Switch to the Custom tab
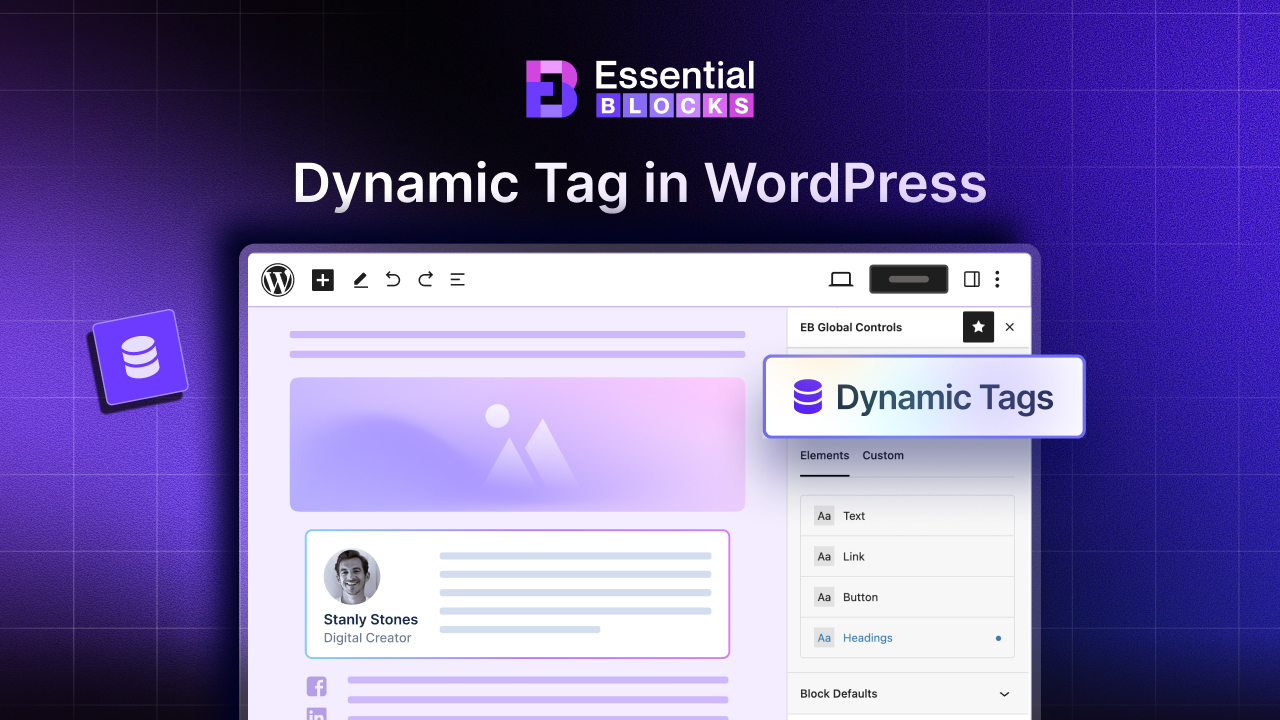The height and width of the screenshot is (720, 1280). click(883, 455)
